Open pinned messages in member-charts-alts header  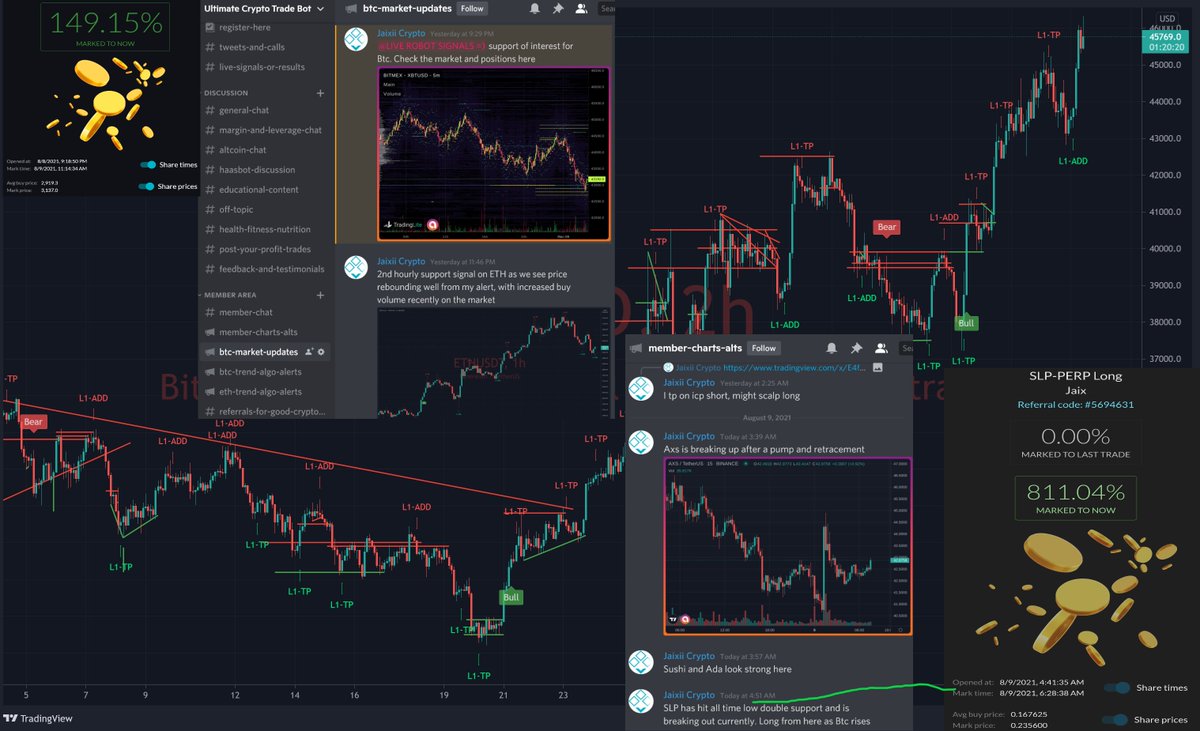click(856, 348)
